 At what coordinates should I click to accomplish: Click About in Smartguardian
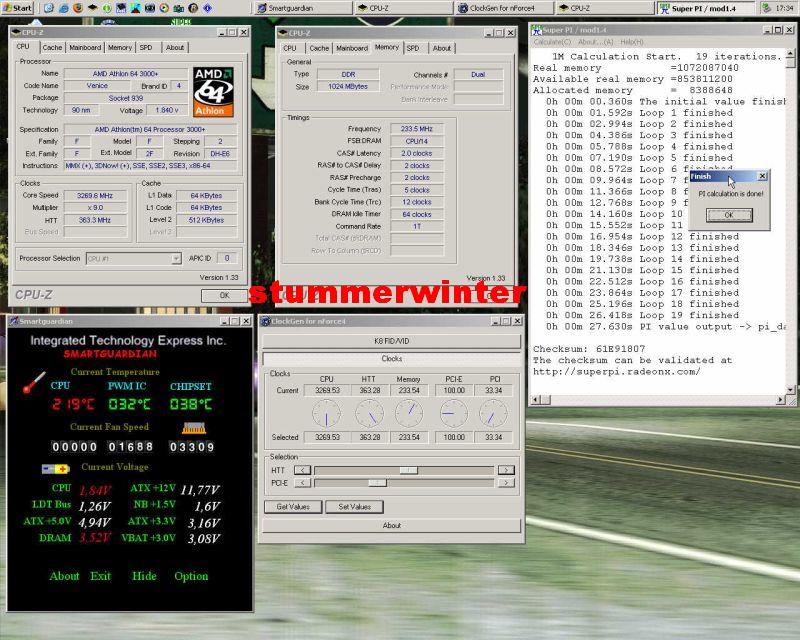64,576
